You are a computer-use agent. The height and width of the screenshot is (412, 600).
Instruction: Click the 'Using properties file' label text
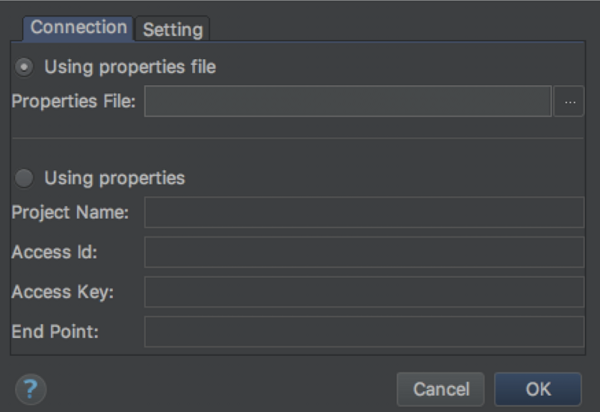[x=130, y=68]
